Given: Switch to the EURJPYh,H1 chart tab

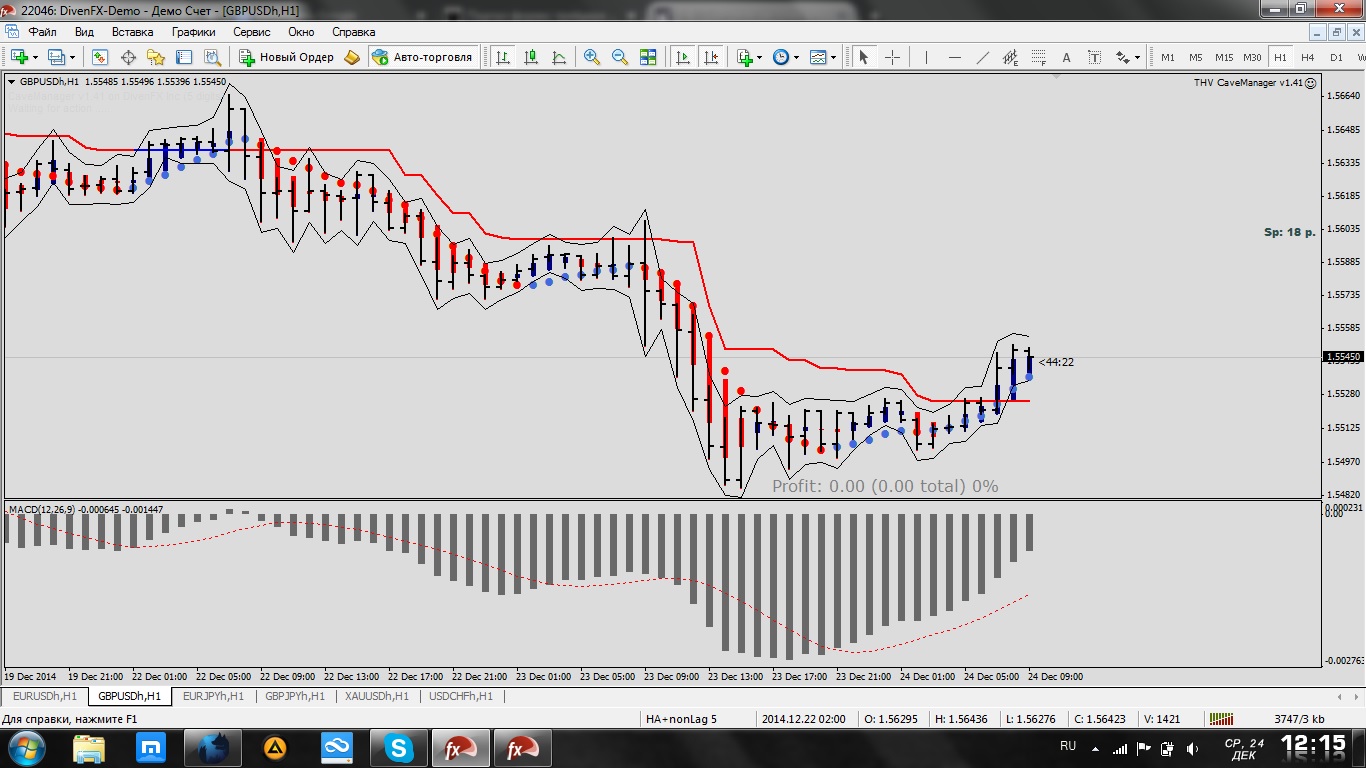Looking at the screenshot, I should tap(213, 696).
